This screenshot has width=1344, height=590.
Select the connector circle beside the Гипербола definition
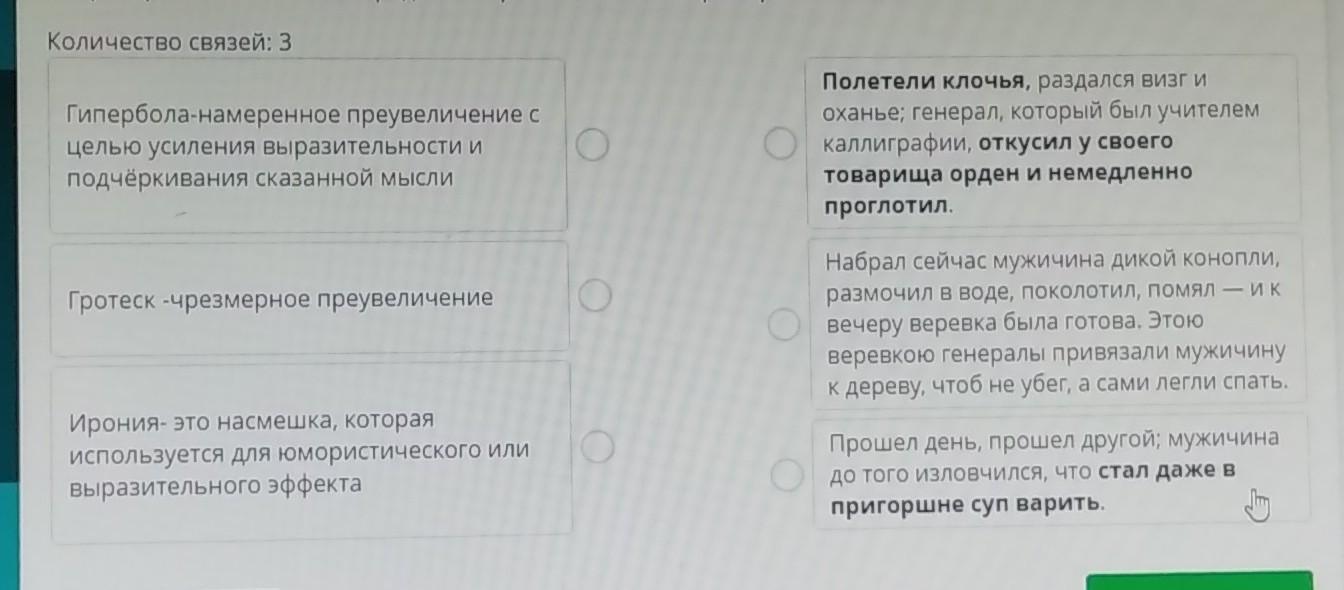click(x=592, y=147)
